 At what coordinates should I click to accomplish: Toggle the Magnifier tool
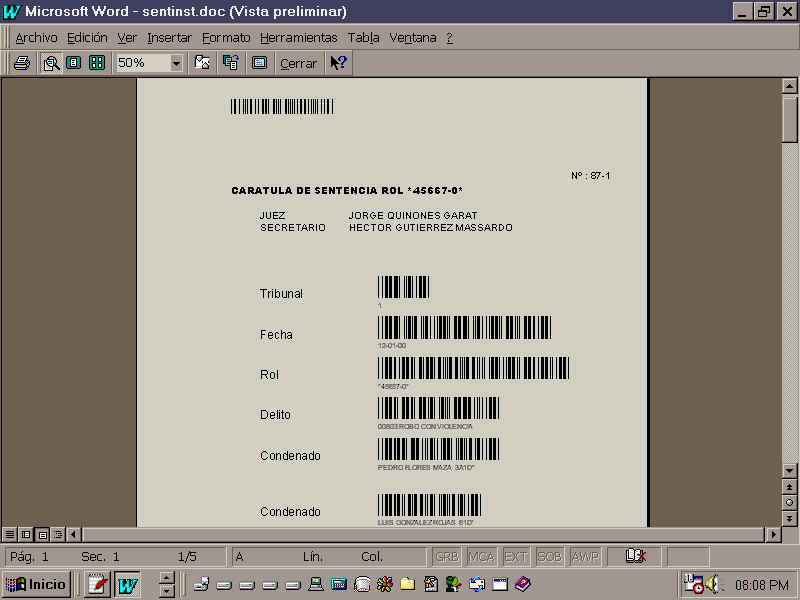click(51, 63)
